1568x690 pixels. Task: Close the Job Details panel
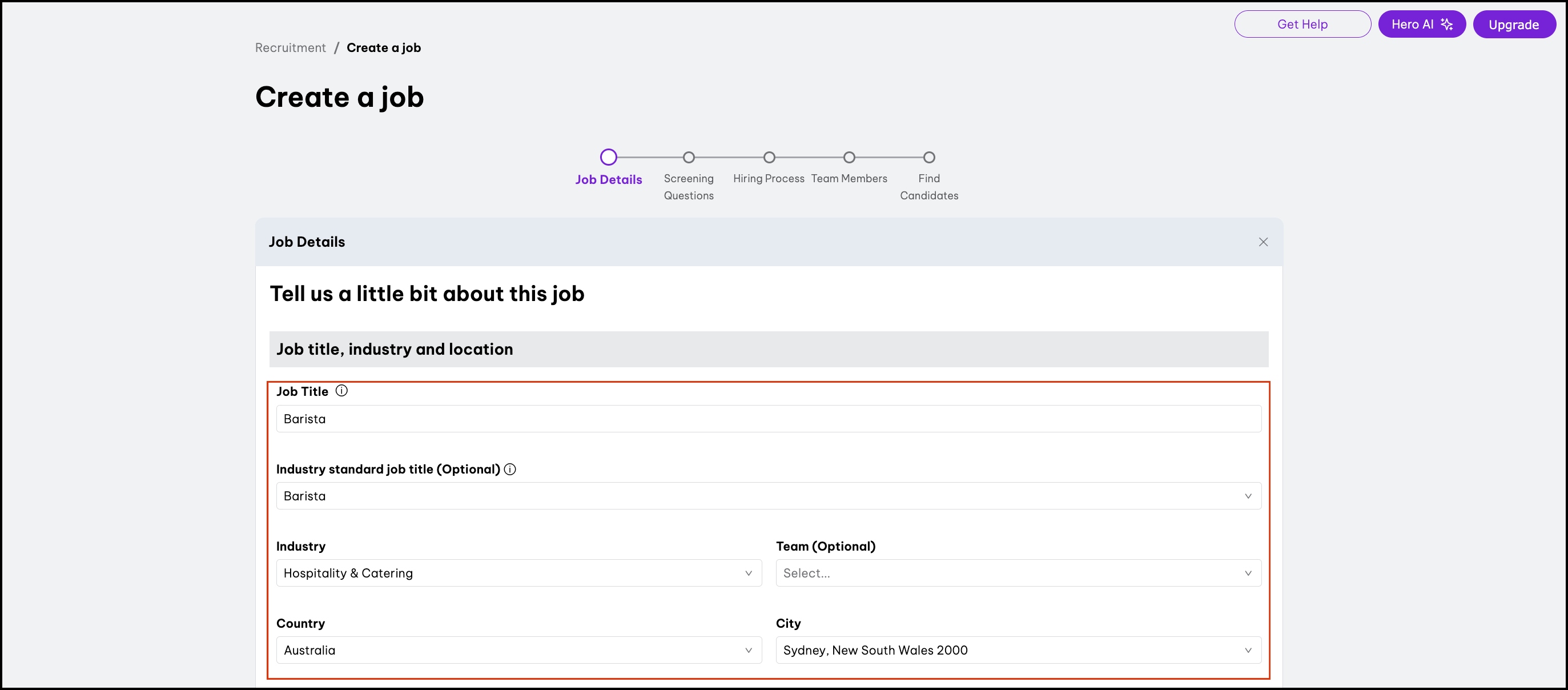[1263, 242]
